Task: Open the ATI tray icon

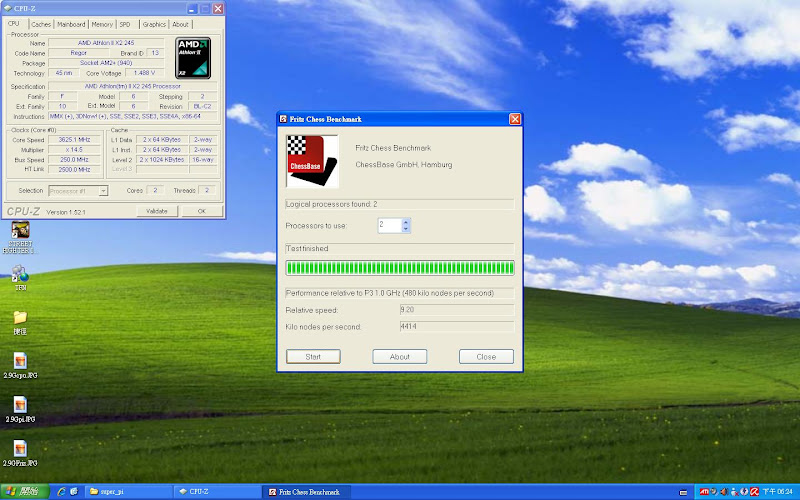Action: coord(705,492)
